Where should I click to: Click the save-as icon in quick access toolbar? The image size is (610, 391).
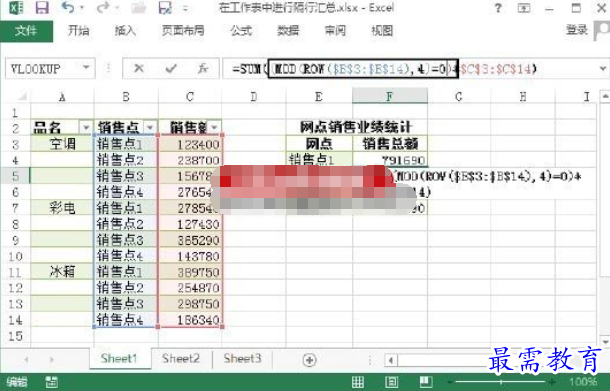[x=165, y=7]
